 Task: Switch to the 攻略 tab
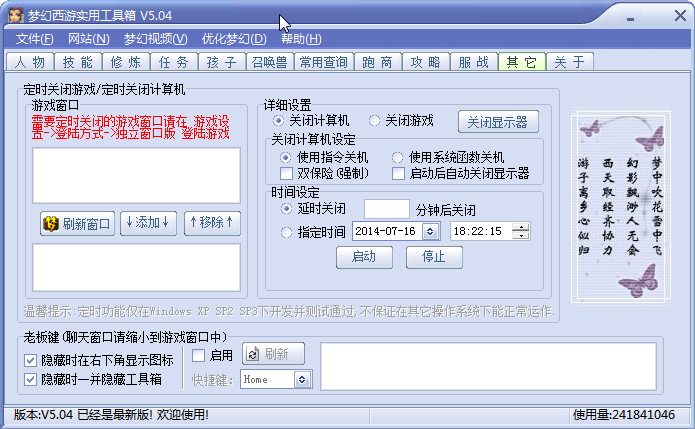tap(426, 62)
